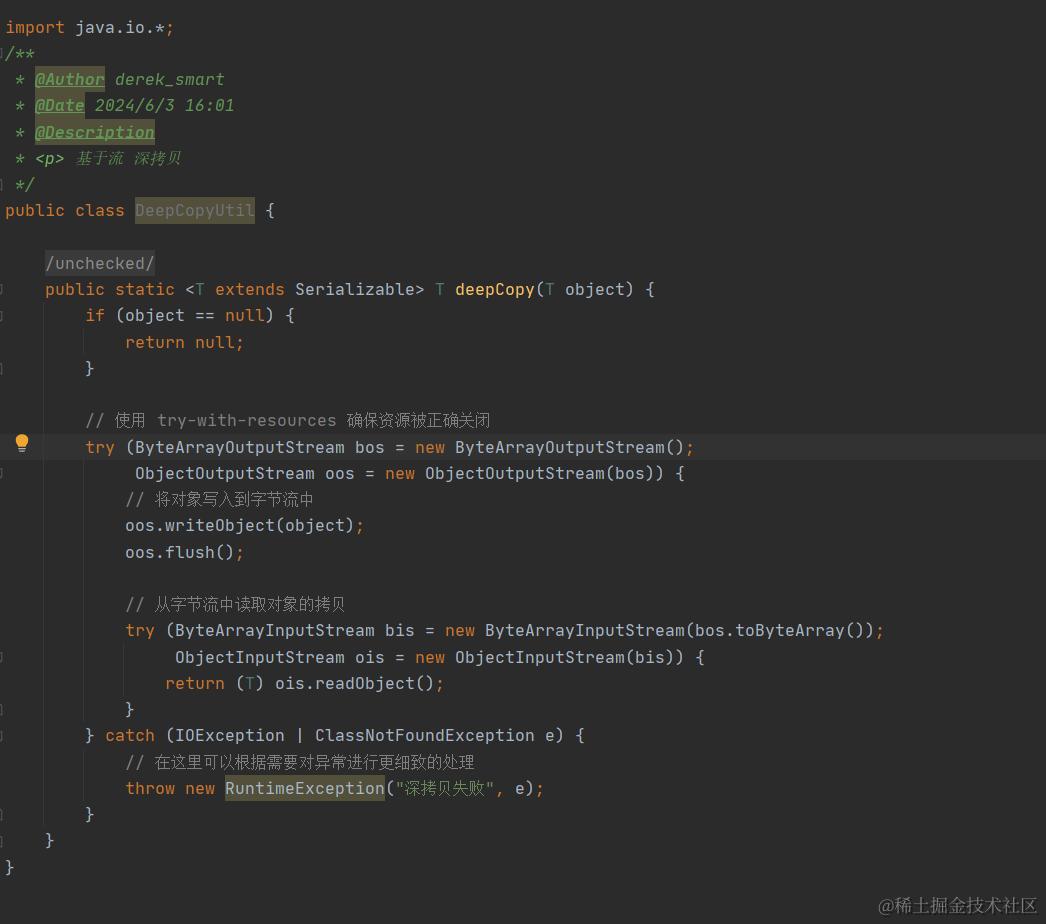
Task: Click the variable name "oos" in its declaration
Action: (x=340, y=474)
